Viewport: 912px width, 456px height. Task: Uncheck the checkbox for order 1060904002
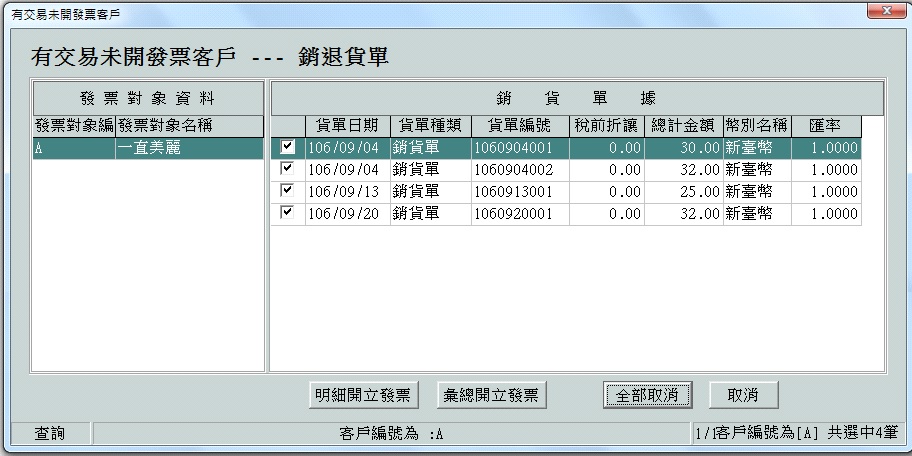coord(287,169)
